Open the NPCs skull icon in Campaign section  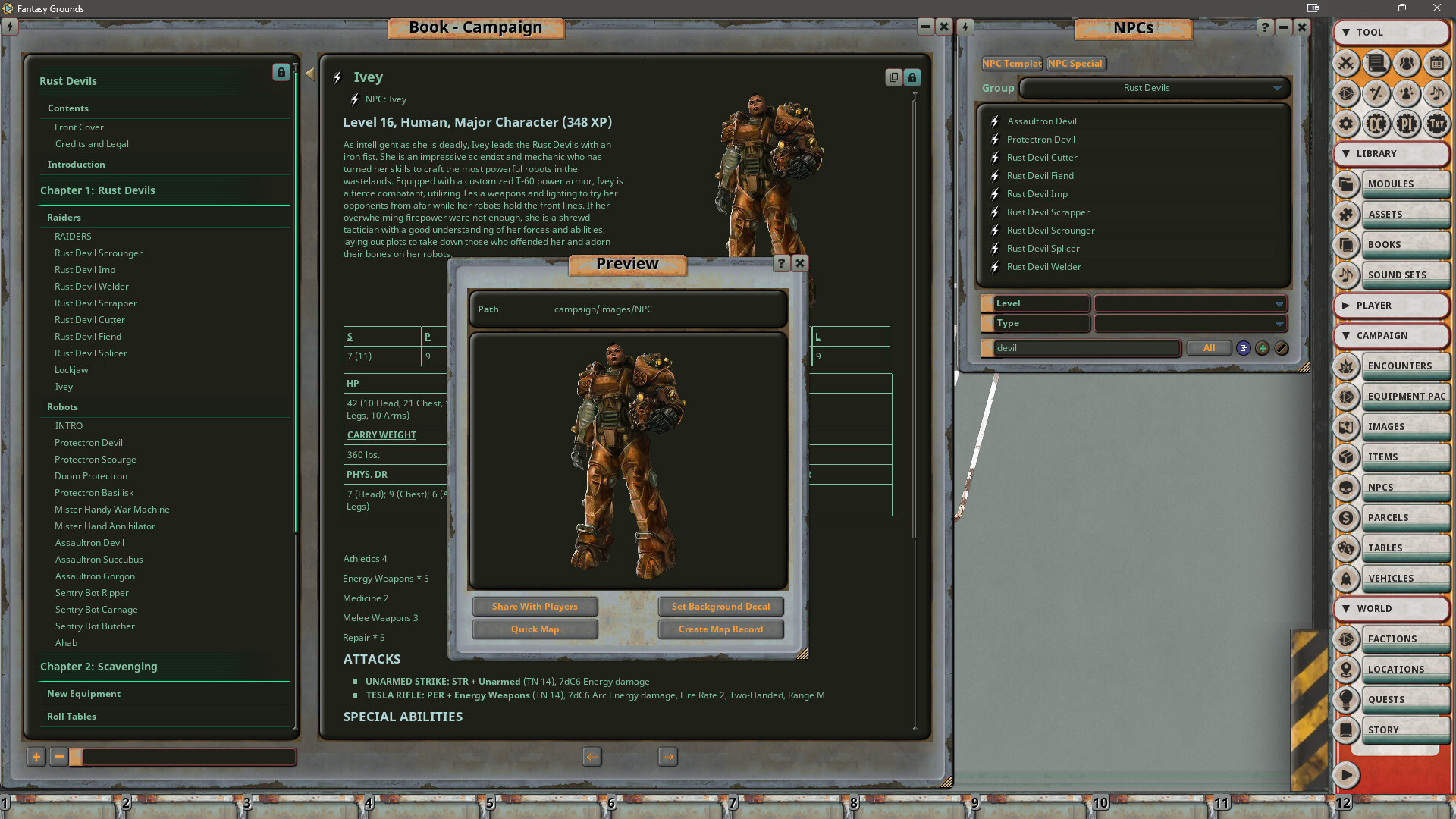click(1347, 487)
